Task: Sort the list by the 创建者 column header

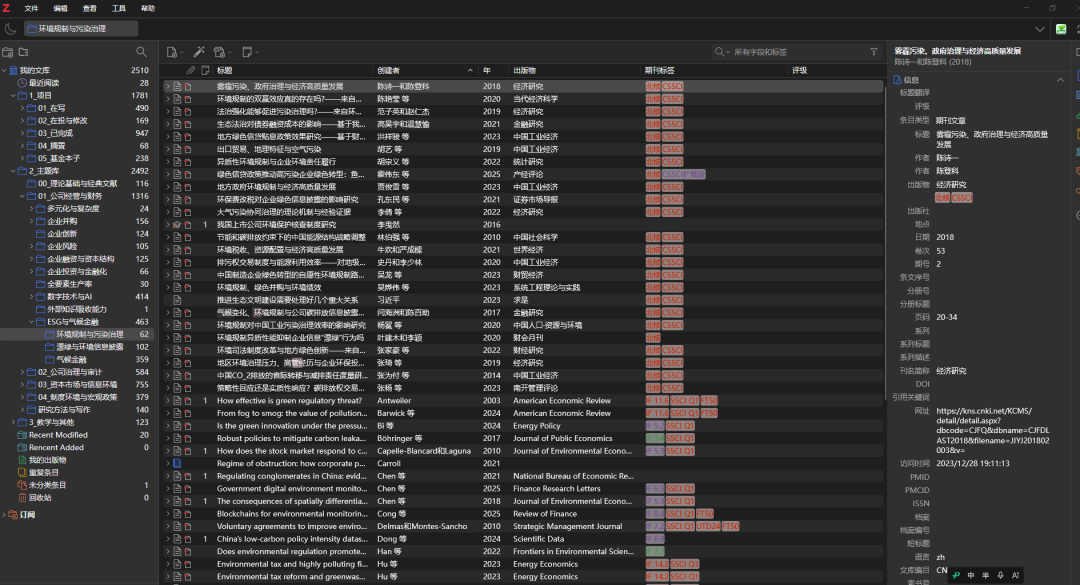Action: [424, 70]
